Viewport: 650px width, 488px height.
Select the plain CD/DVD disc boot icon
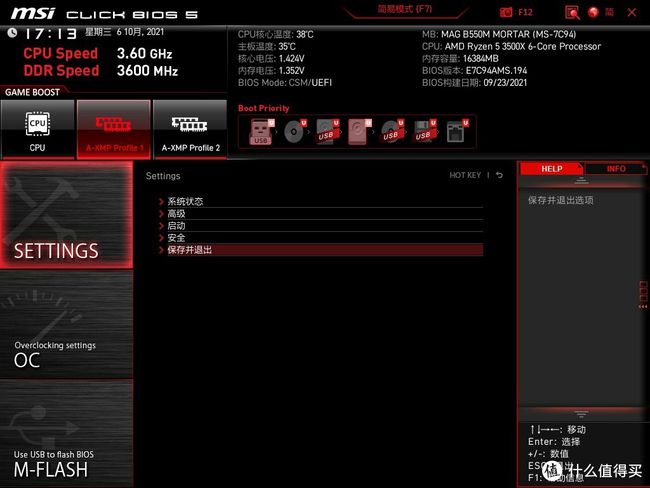click(295, 131)
